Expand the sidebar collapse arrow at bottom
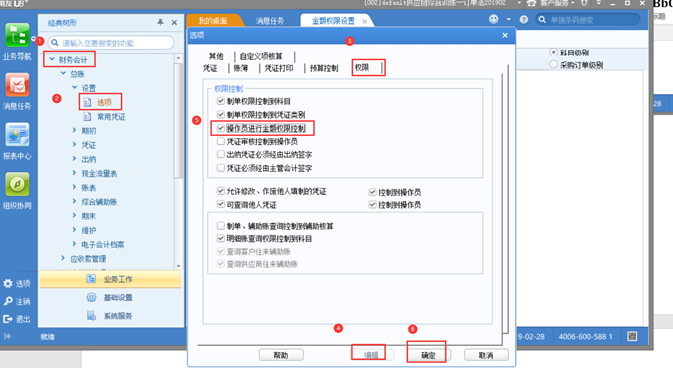 tap(7, 336)
